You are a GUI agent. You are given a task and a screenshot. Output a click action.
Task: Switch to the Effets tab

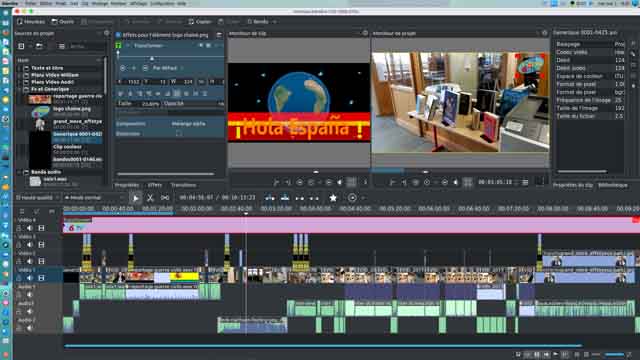pyautogui.click(x=155, y=185)
